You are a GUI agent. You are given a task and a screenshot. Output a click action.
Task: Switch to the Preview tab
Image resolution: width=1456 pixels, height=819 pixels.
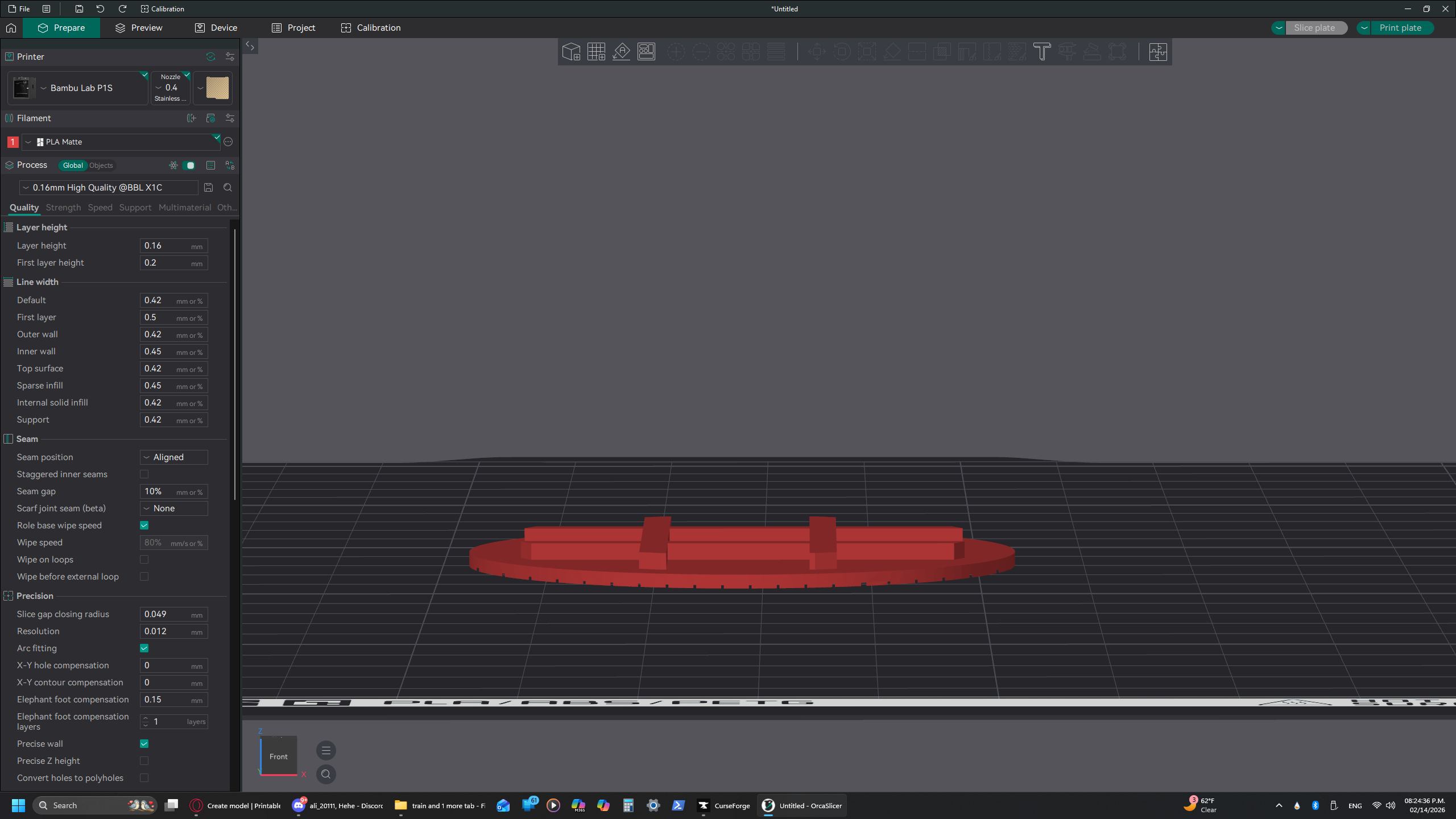(139, 28)
